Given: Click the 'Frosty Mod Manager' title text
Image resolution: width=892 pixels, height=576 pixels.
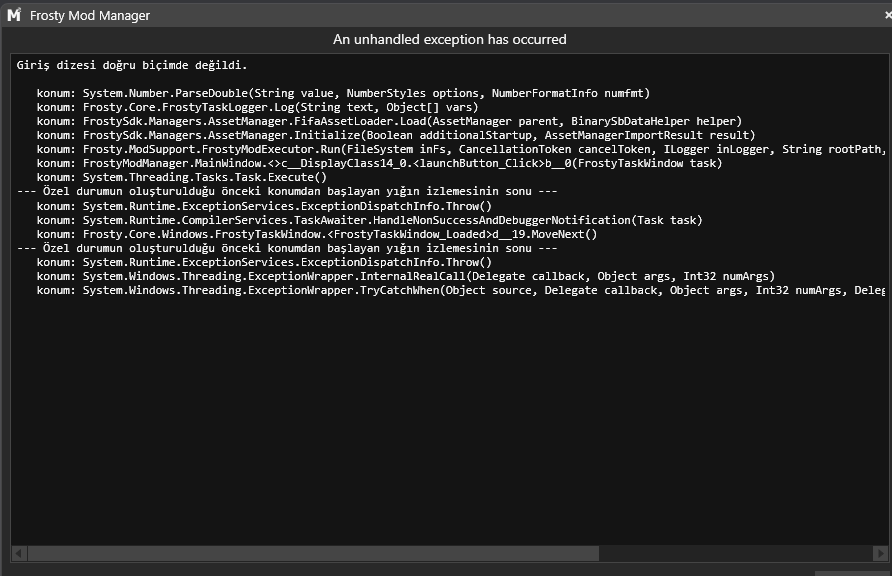Looking at the screenshot, I should 90,15.
